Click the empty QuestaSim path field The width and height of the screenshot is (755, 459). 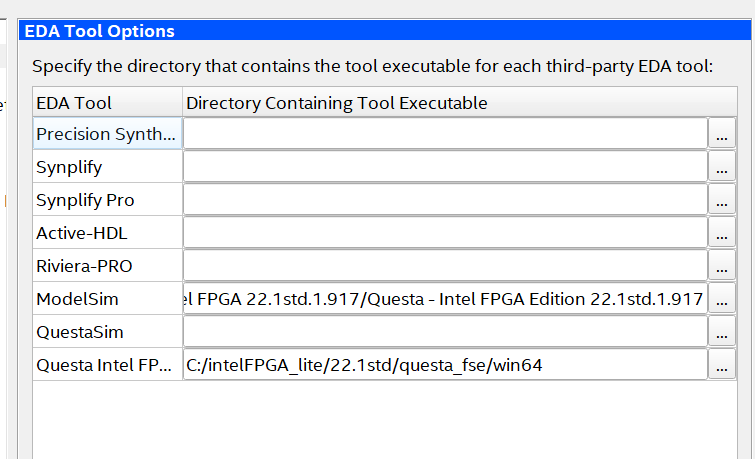(x=445, y=332)
